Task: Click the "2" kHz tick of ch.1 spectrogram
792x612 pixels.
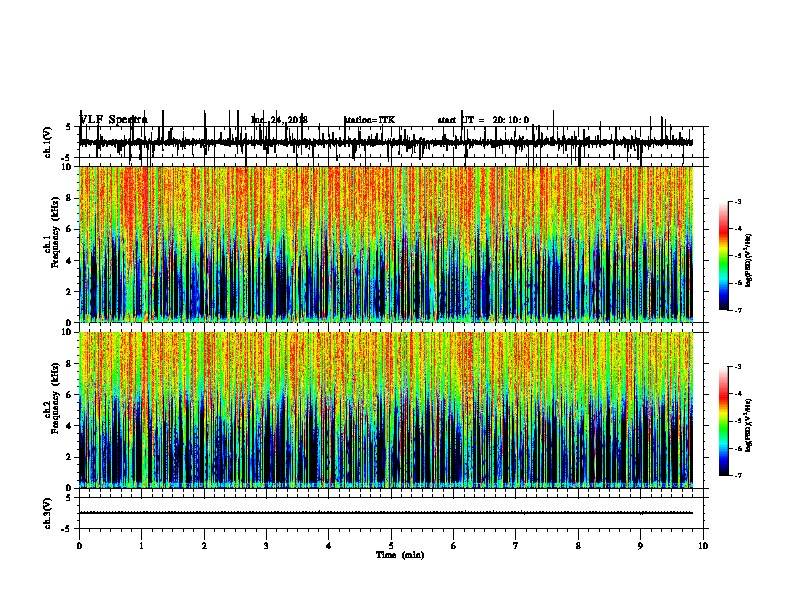Action: point(70,292)
